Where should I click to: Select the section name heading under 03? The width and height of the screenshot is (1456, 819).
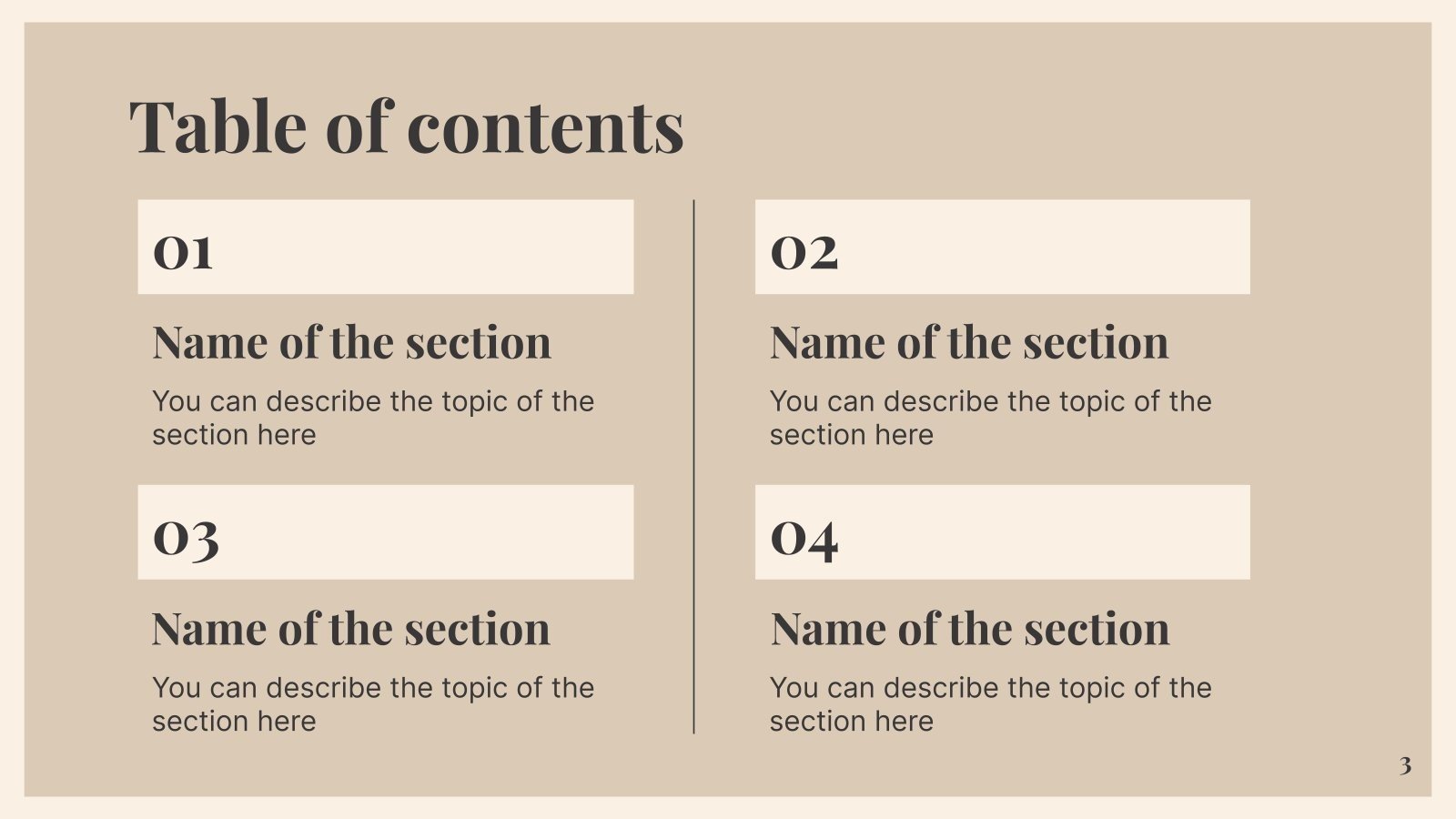click(x=351, y=629)
